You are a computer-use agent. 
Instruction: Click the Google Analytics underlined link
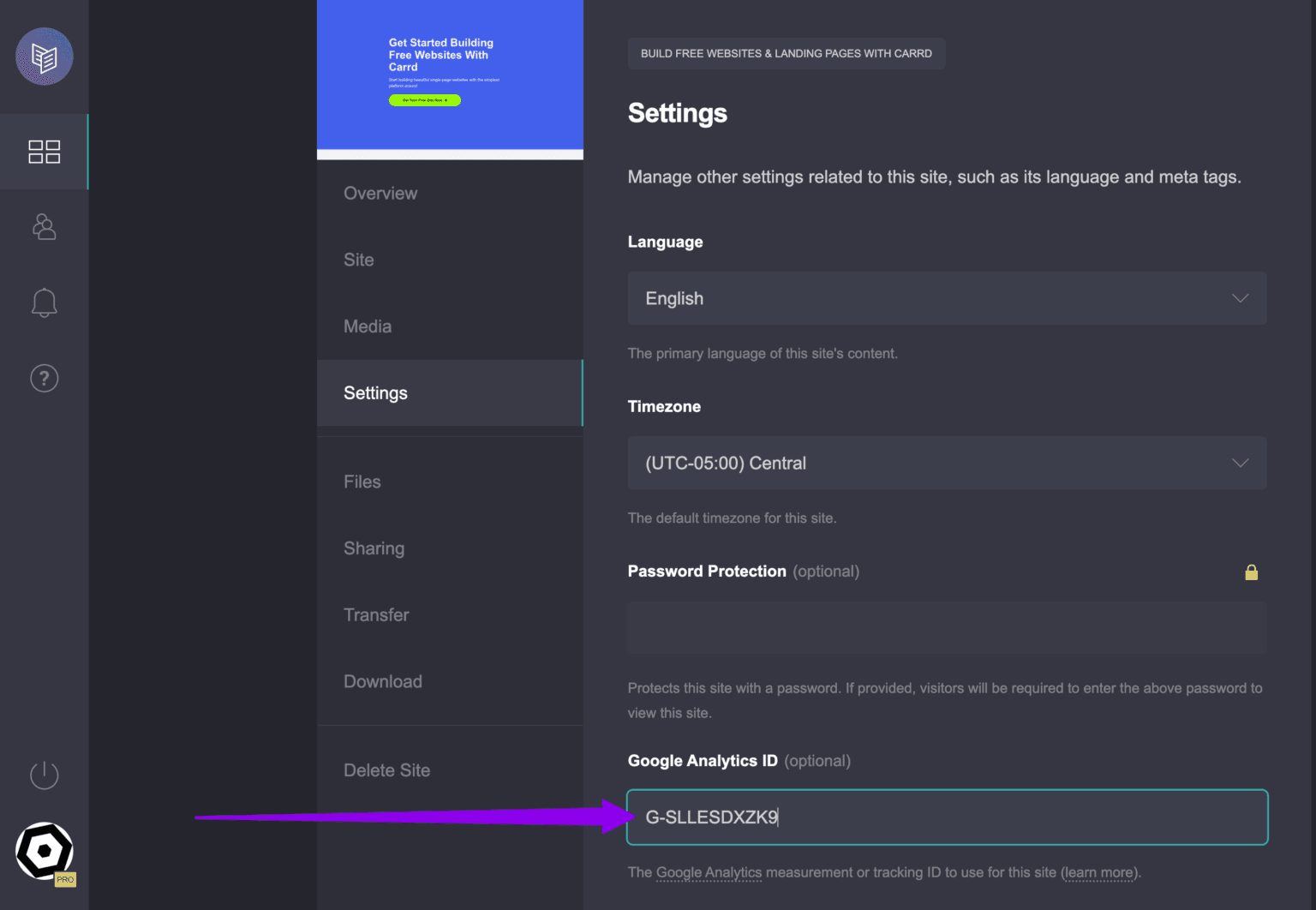coord(709,872)
